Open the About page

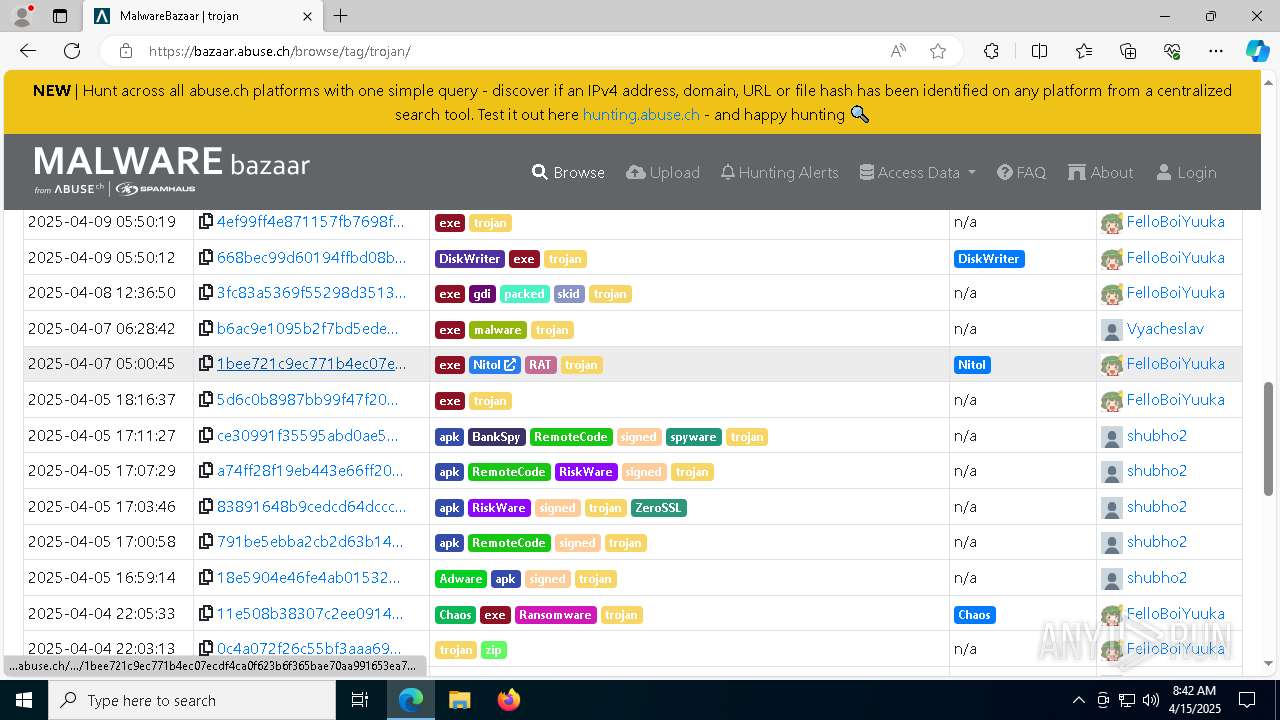[x=1101, y=172]
